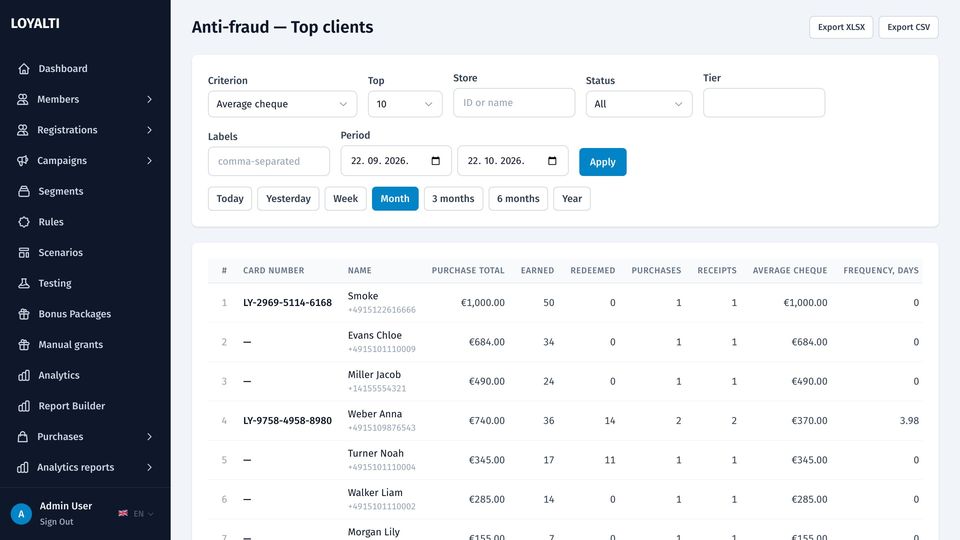Expand the Analytics reports submenu chevron
Image resolution: width=960 pixels, height=540 pixels.
[x=149, y=467]
